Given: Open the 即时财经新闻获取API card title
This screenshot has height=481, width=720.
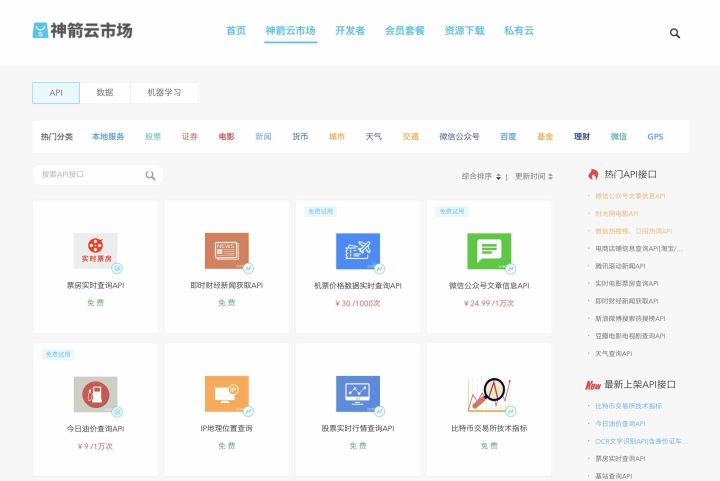Looking at the screenshot, I should (x=227, y=285).
